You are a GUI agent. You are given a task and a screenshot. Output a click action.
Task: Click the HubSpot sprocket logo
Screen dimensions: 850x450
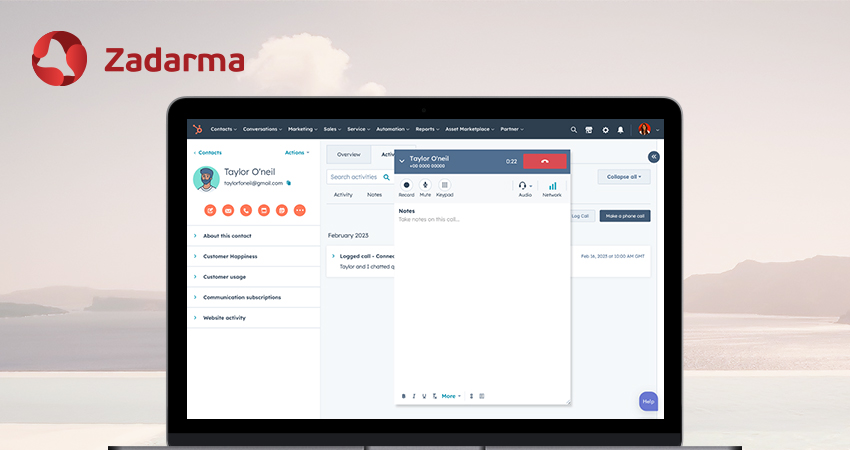[x=198, y=129]
